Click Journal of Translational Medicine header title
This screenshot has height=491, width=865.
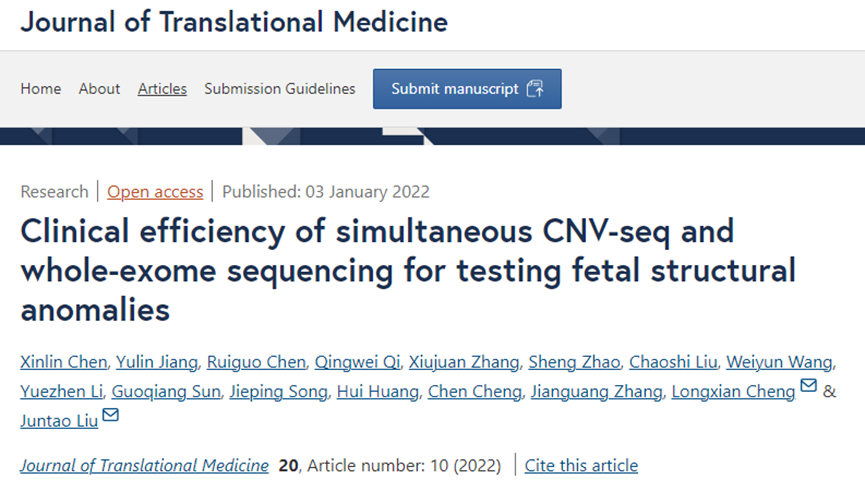[234, 22]
